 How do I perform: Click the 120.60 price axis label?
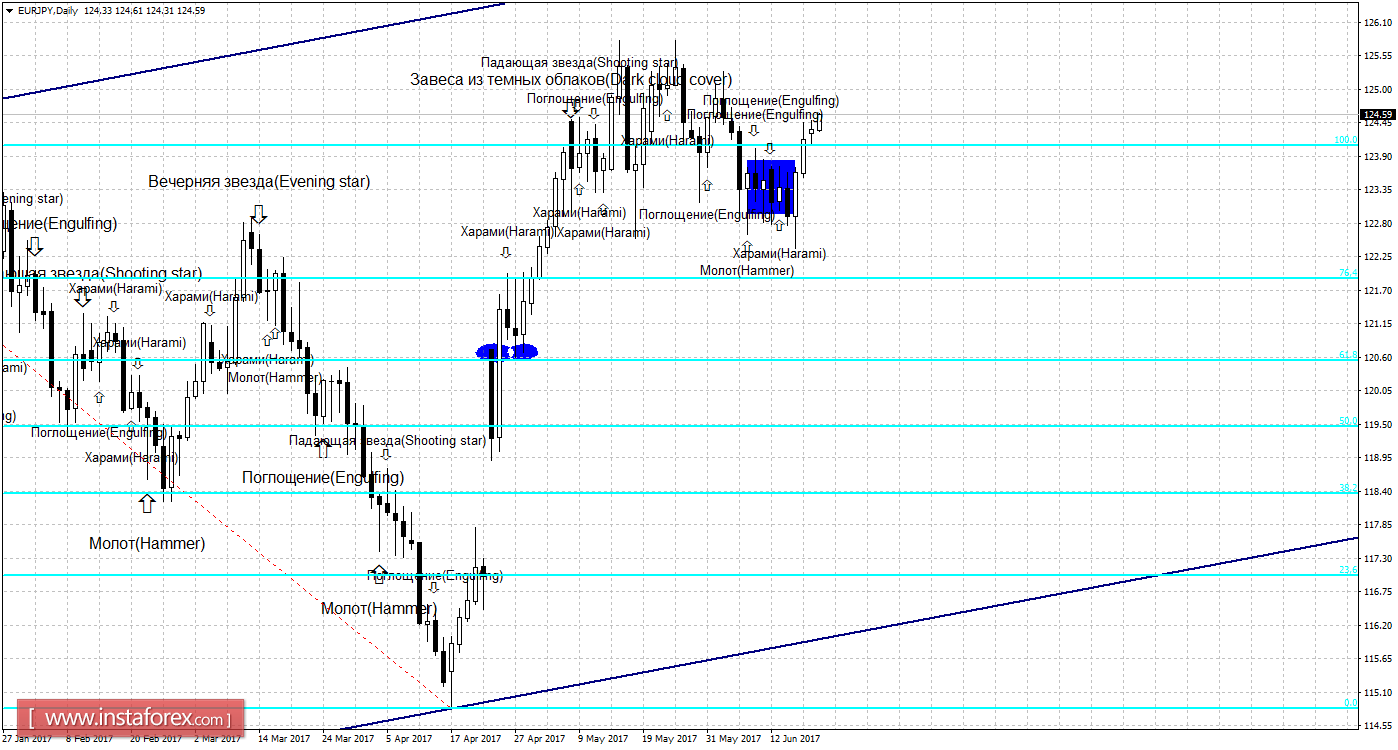(x=1378, y=357)
